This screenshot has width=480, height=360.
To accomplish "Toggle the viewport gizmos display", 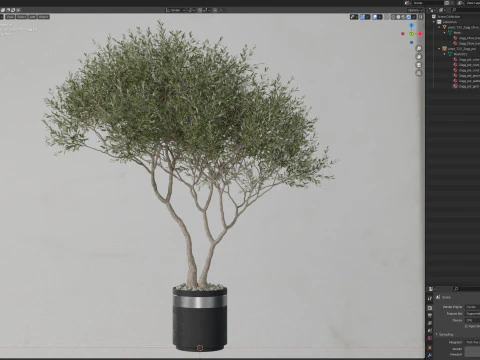I will 362,17.
